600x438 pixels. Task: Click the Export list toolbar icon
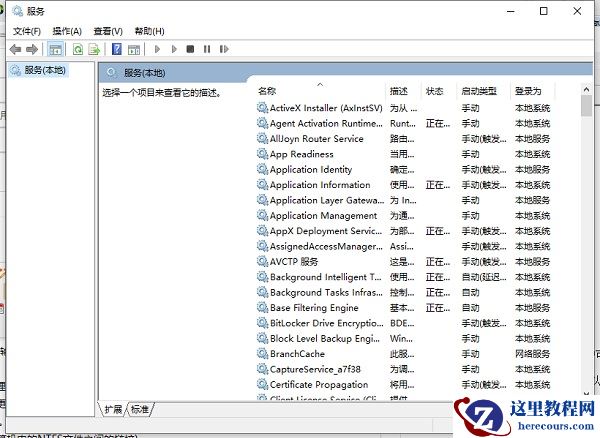94,49
